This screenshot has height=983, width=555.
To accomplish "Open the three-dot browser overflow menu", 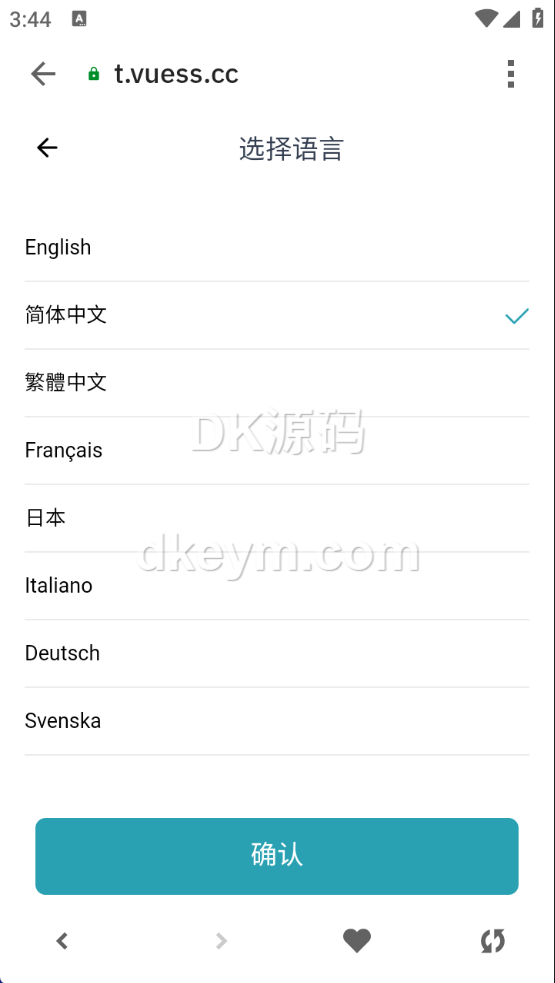I will [x=510, y=74].
